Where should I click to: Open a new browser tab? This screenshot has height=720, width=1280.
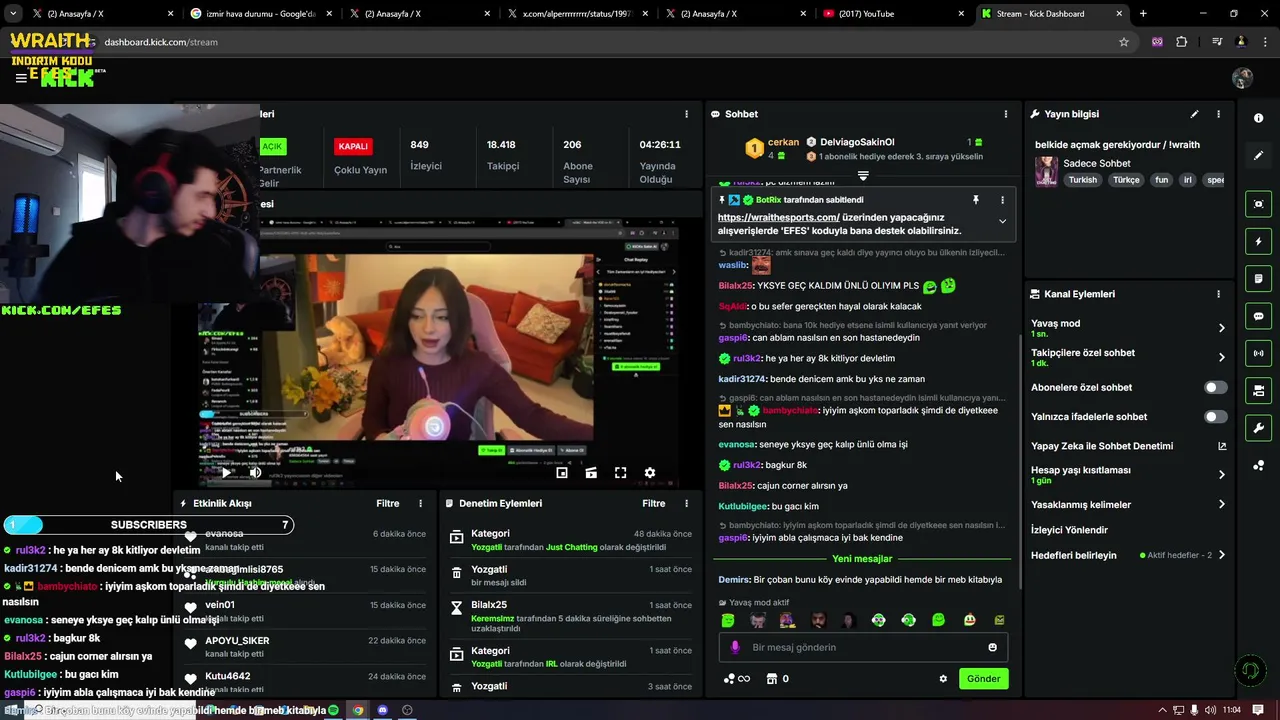pos(1143,14)
